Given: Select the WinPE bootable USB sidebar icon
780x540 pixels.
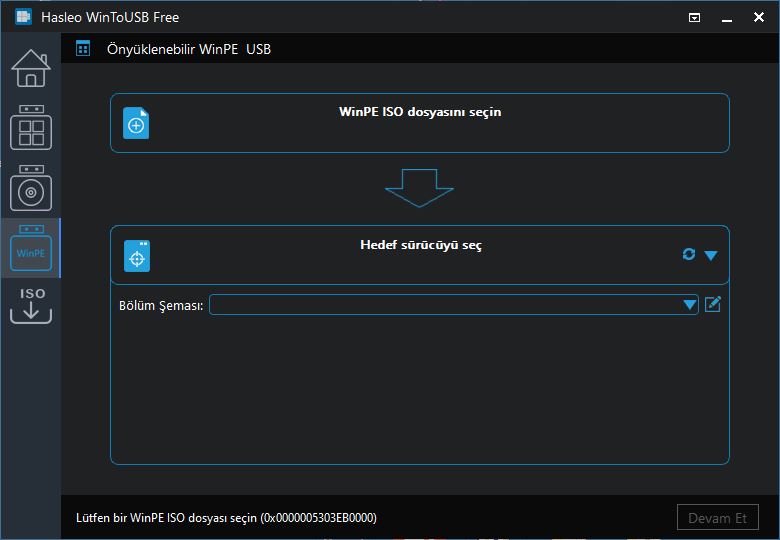Looking at the screenshot, I should (31, 248).
